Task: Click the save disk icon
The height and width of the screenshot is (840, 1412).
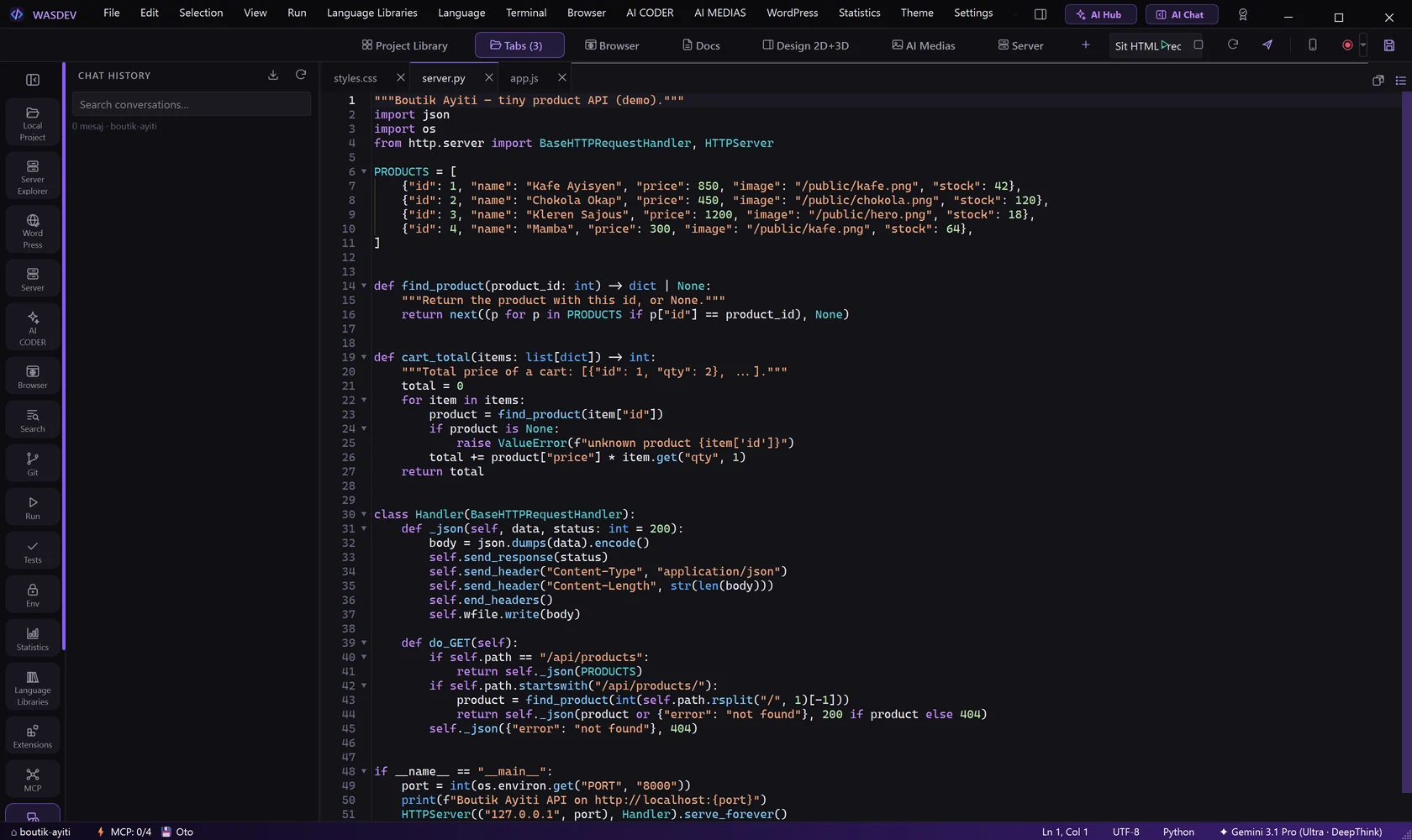Action: (x=1389, y=45)
